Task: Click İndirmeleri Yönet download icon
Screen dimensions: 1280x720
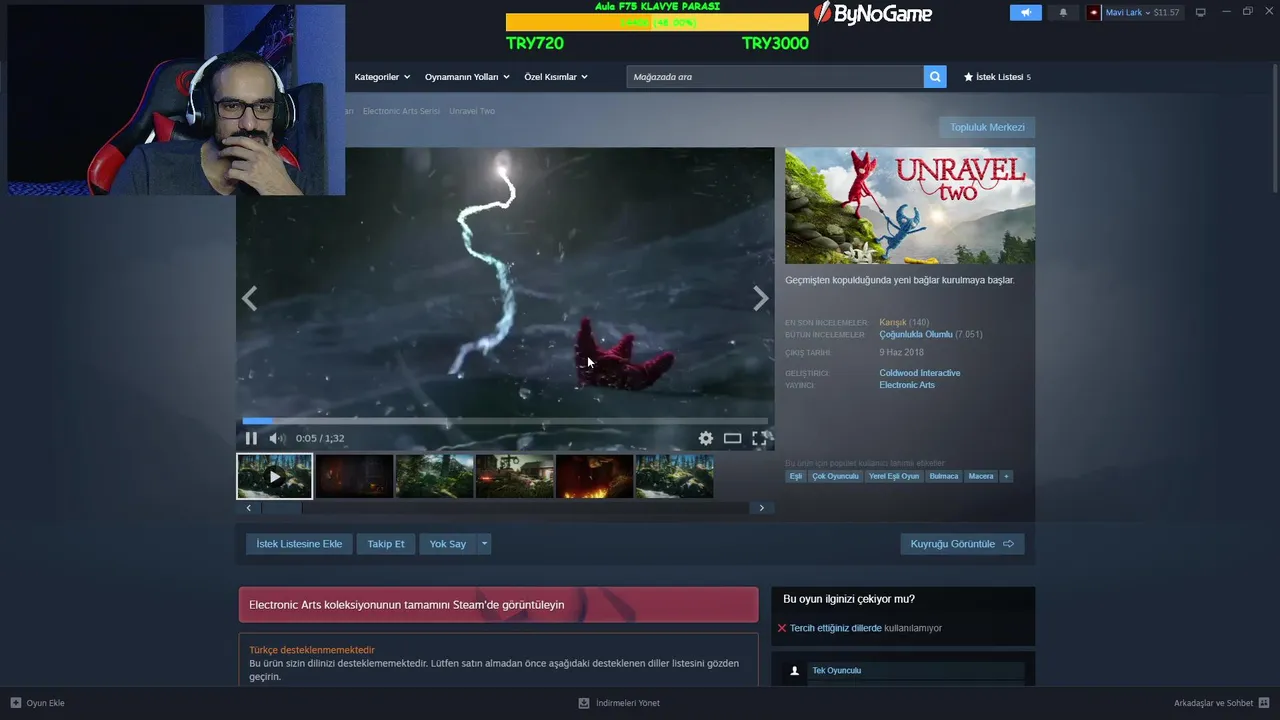Action: pyautogui.click(x=584, y=703)
